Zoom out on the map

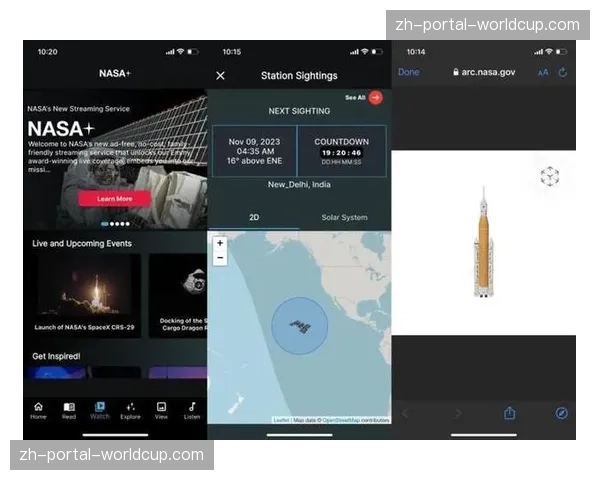220,257
